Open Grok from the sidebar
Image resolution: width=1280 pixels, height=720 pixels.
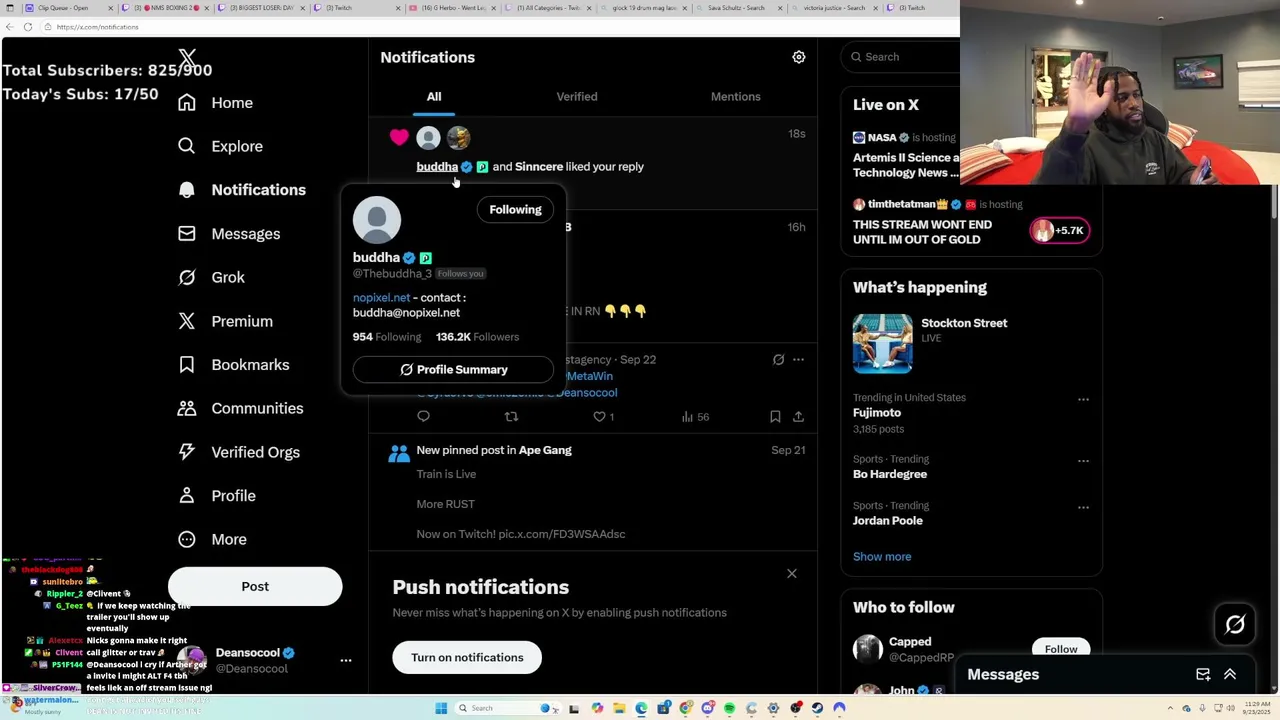[x=212, y=278]
